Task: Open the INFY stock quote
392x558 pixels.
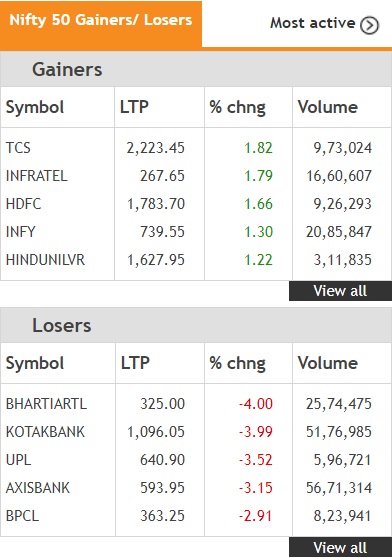Action: click(x=21, y=232)
